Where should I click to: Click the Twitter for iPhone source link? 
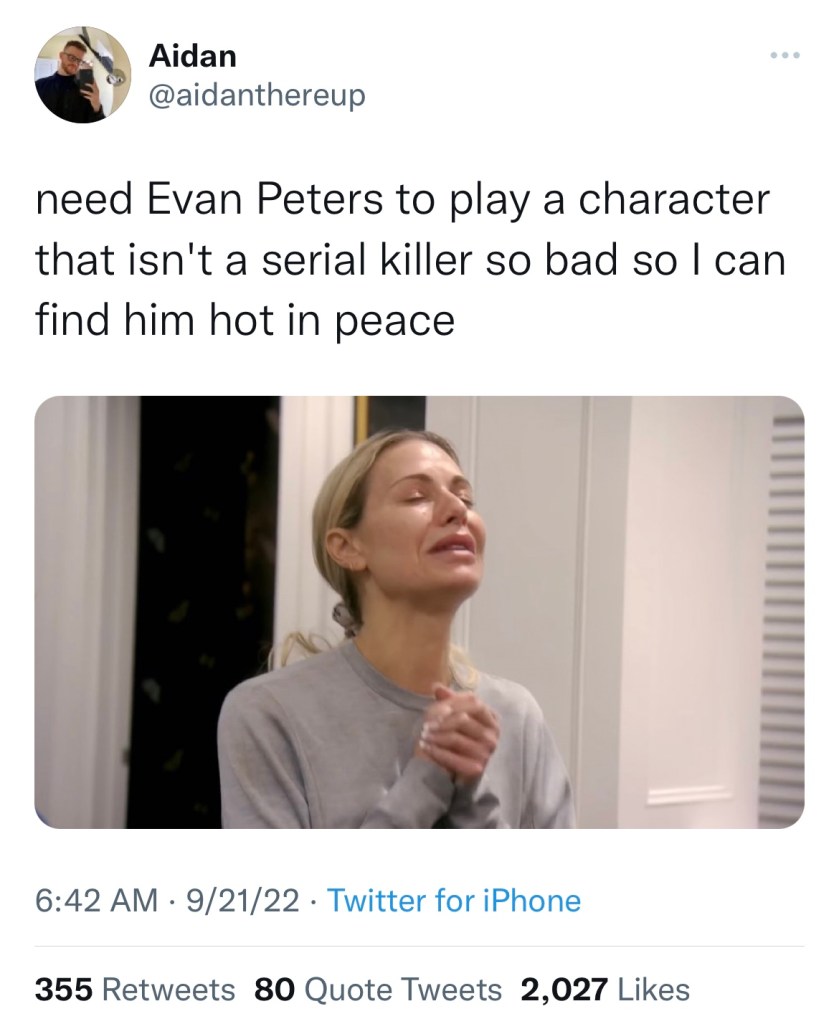pos(453,900)
